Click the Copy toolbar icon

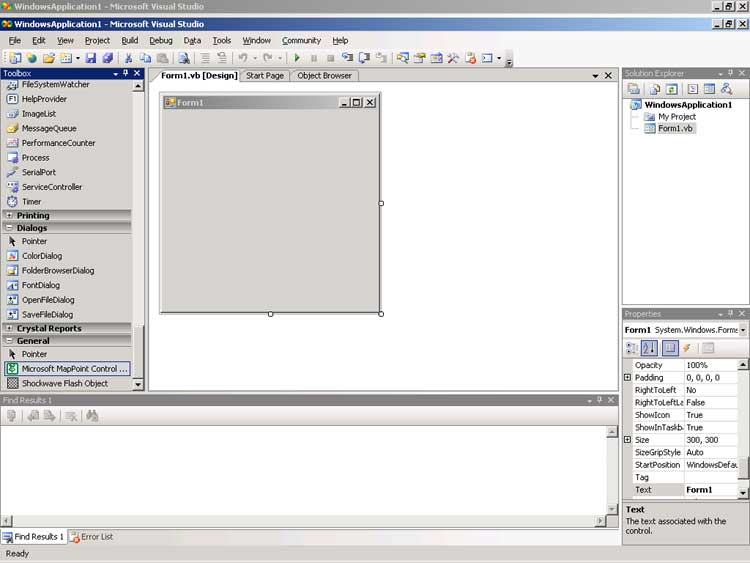pos(145,58)
